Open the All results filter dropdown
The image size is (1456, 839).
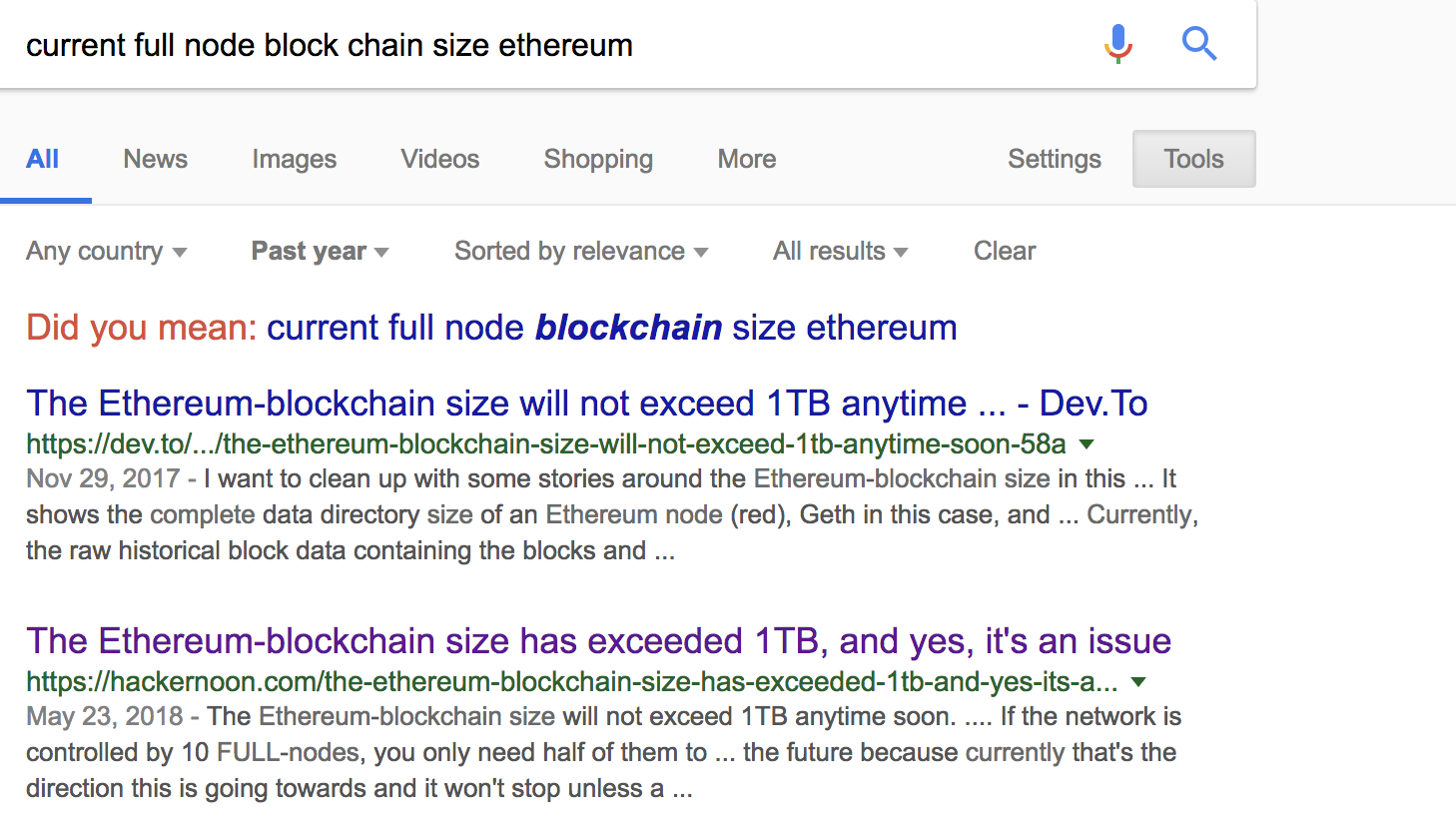pos(840,252)
